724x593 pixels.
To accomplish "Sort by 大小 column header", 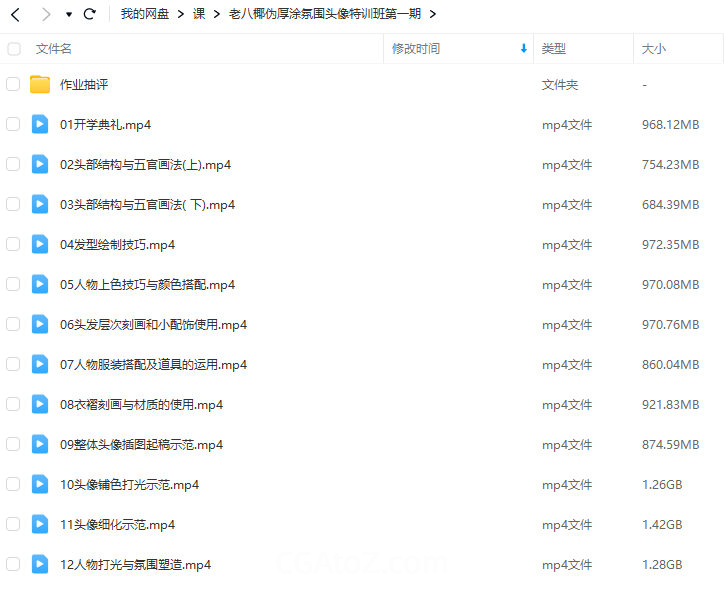I will coord(654,49).
